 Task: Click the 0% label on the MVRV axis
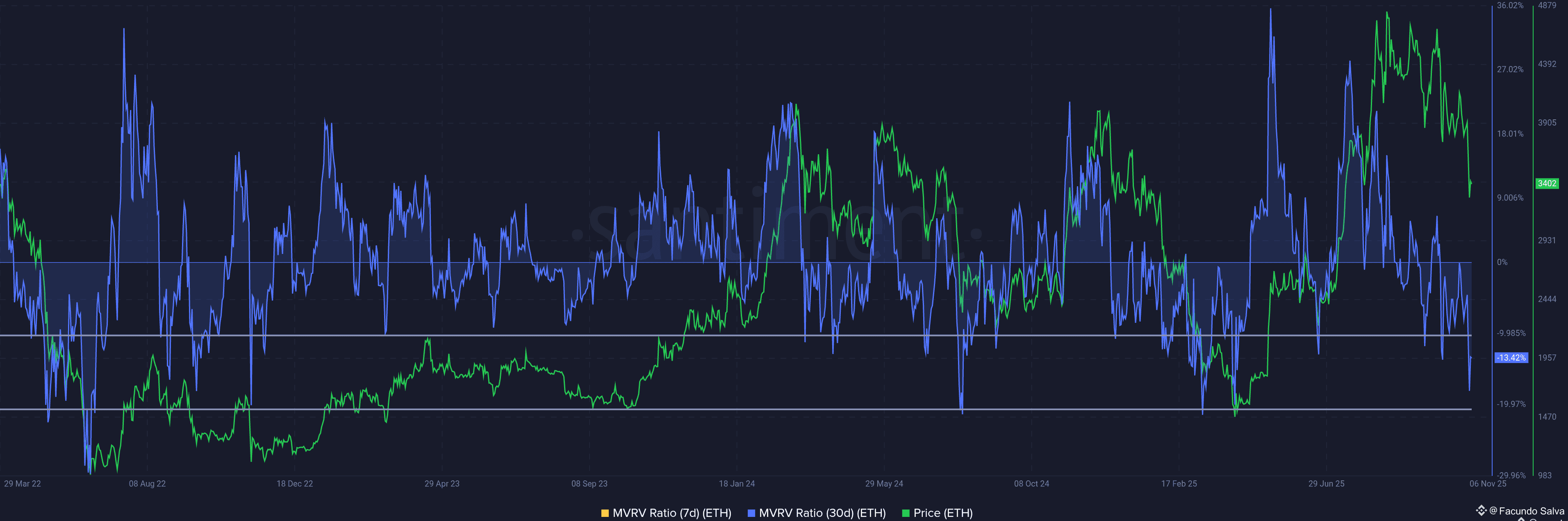[1502, 263]
